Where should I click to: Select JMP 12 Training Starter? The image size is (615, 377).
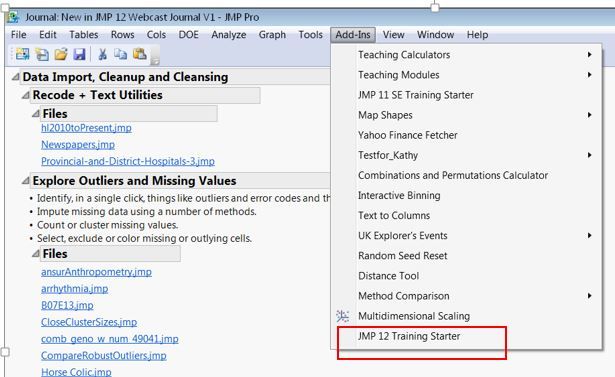467,336
